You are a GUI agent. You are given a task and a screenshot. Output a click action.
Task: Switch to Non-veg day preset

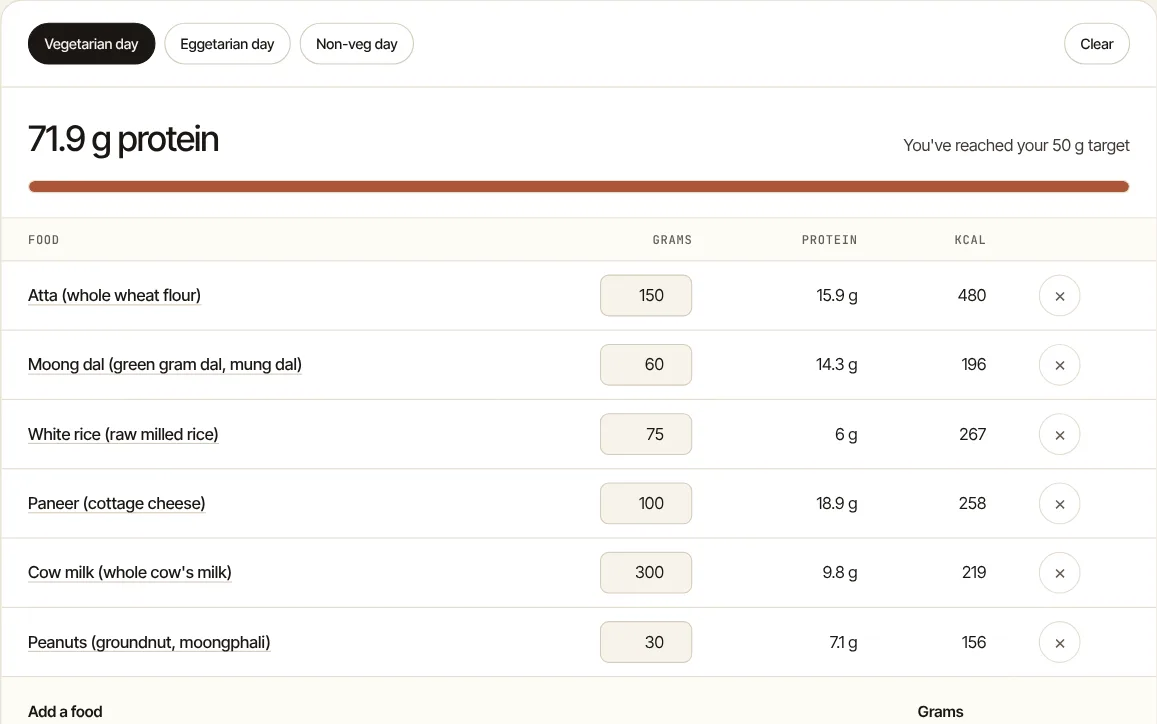coord(356,44)
